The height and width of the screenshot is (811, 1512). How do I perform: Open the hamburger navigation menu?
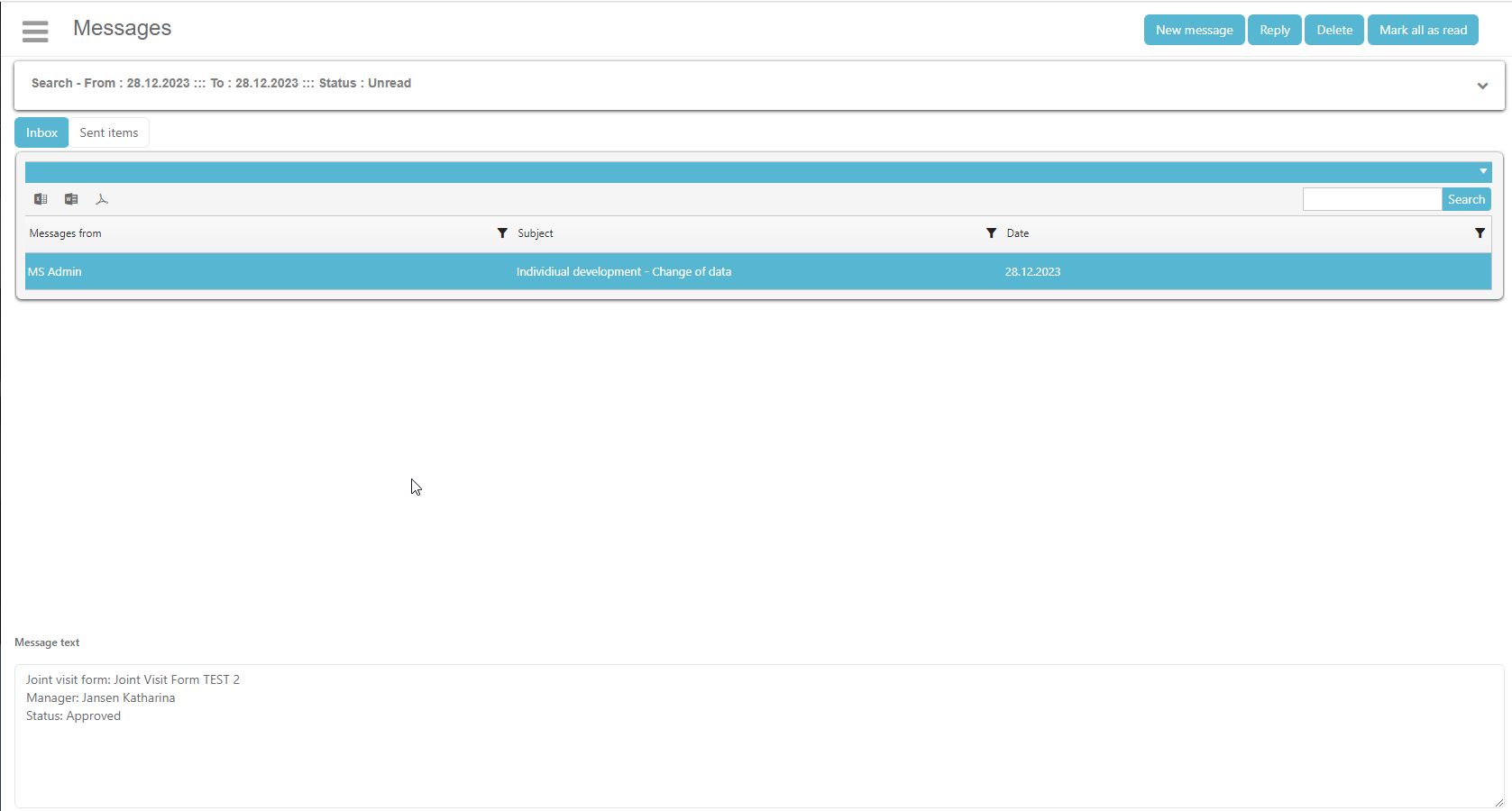(x=35, y=32)
